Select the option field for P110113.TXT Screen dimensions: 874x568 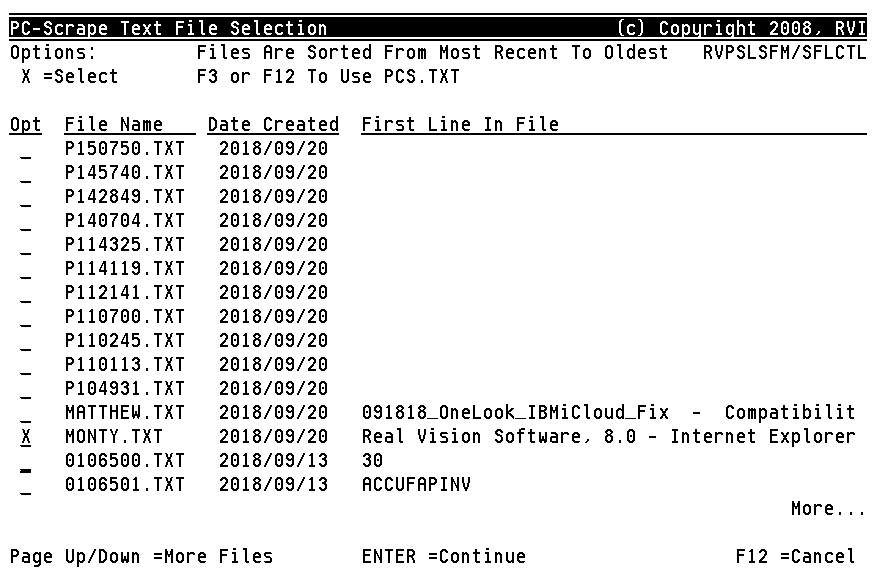pyautogui.click(x=26, y=365)
